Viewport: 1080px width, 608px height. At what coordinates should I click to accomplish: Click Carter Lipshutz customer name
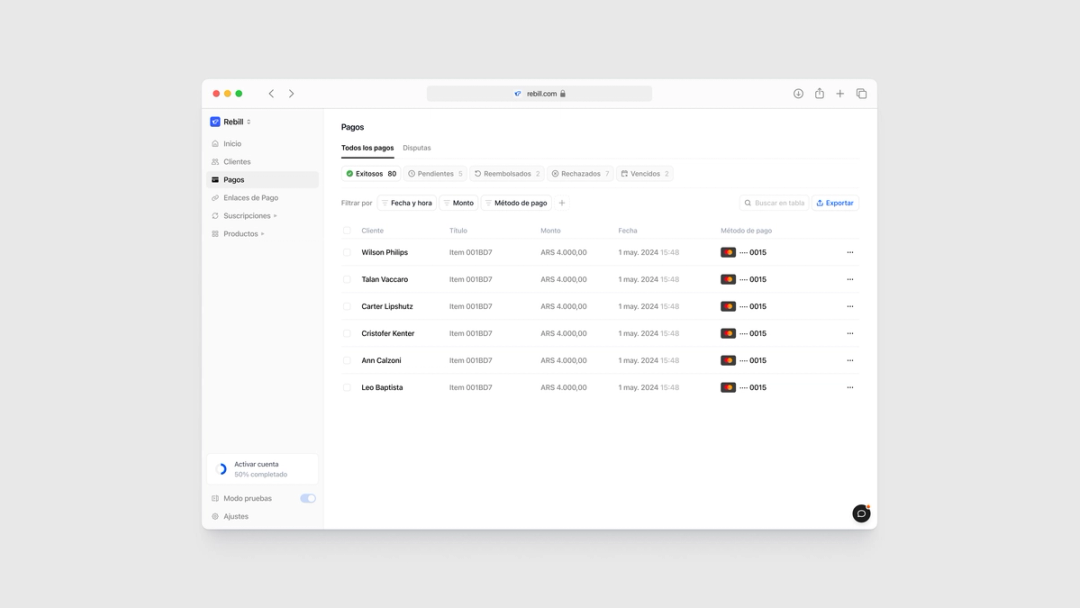pyautogui.click(x=387, y=306)
